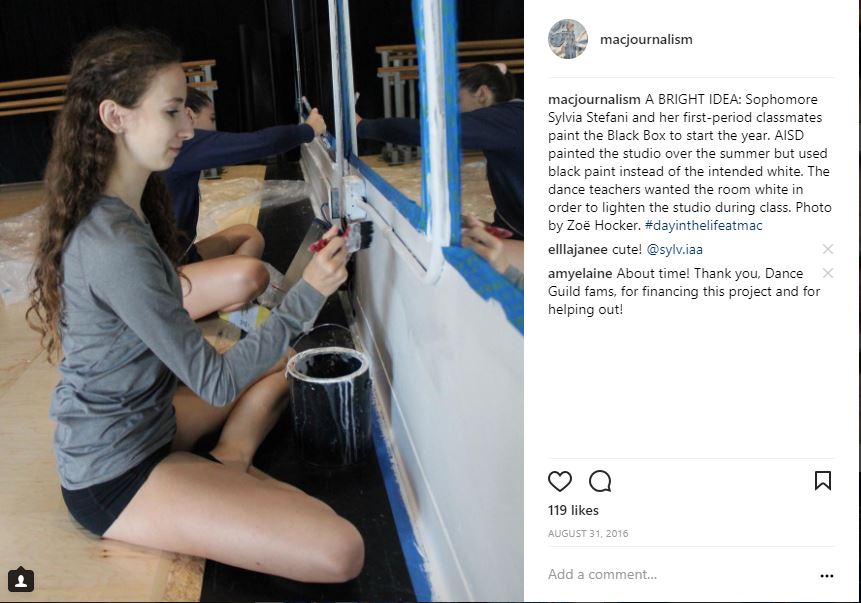Click the post photo of girl painting
Screen dimensions: 861x603
[x=261, y=301]
